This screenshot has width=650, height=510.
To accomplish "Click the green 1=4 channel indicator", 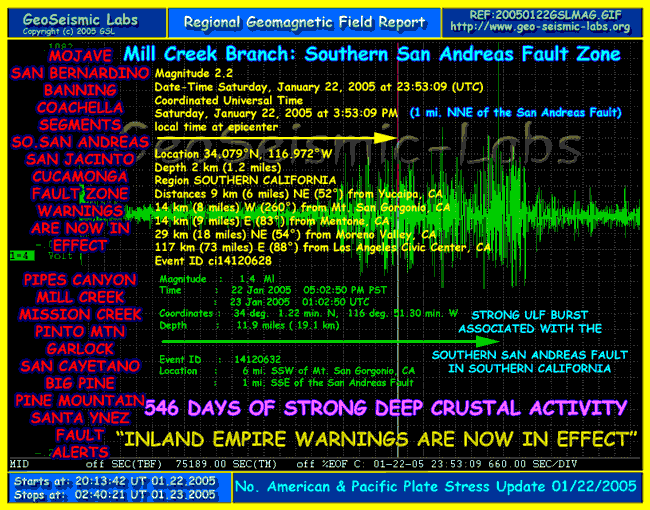I will click(x=22, y=256).
